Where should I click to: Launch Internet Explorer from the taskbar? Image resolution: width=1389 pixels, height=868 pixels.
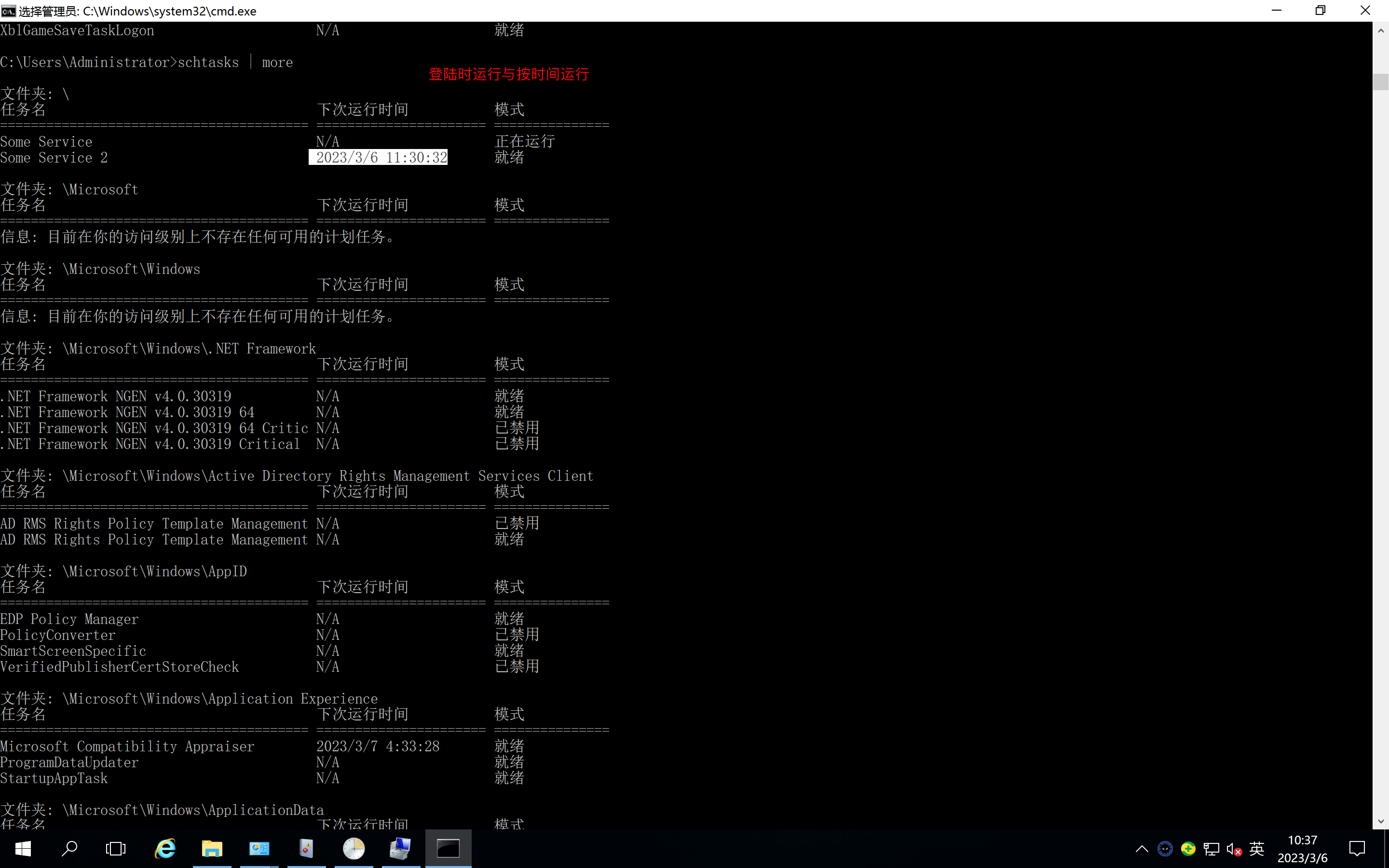click(165, 849)
